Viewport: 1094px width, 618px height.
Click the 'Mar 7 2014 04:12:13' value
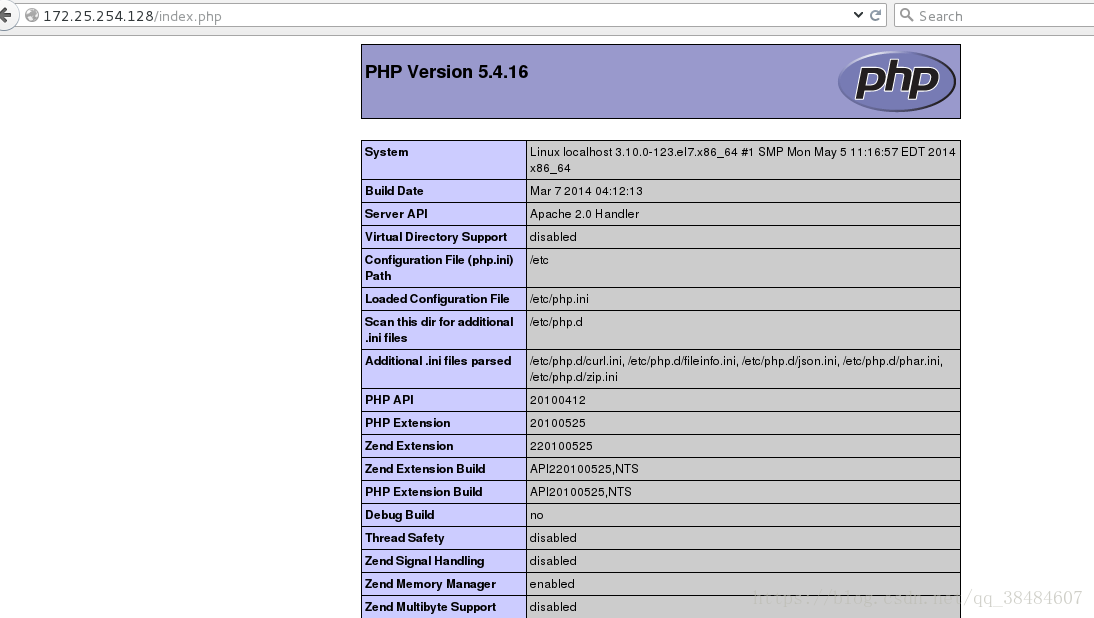click(x=586, y=191)
